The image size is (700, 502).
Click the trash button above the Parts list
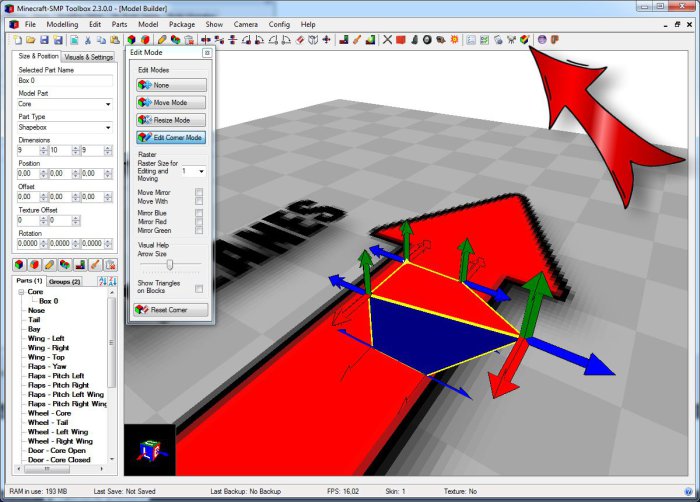(x=110, y=265)
